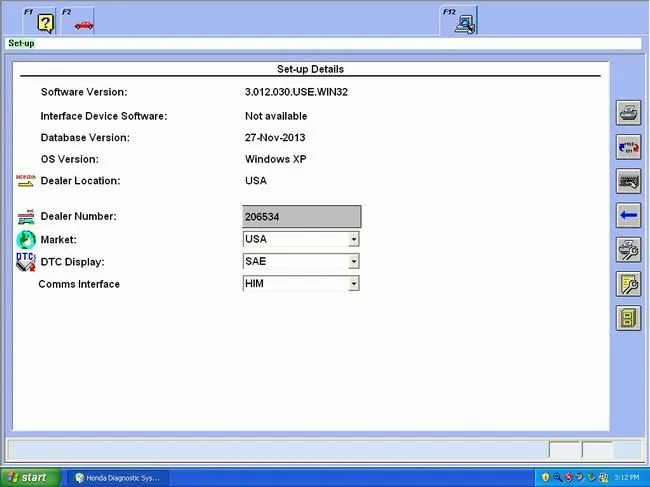Click the network computers tray icon
Viewport: 650px width, 487px height.
coord(604,477)
